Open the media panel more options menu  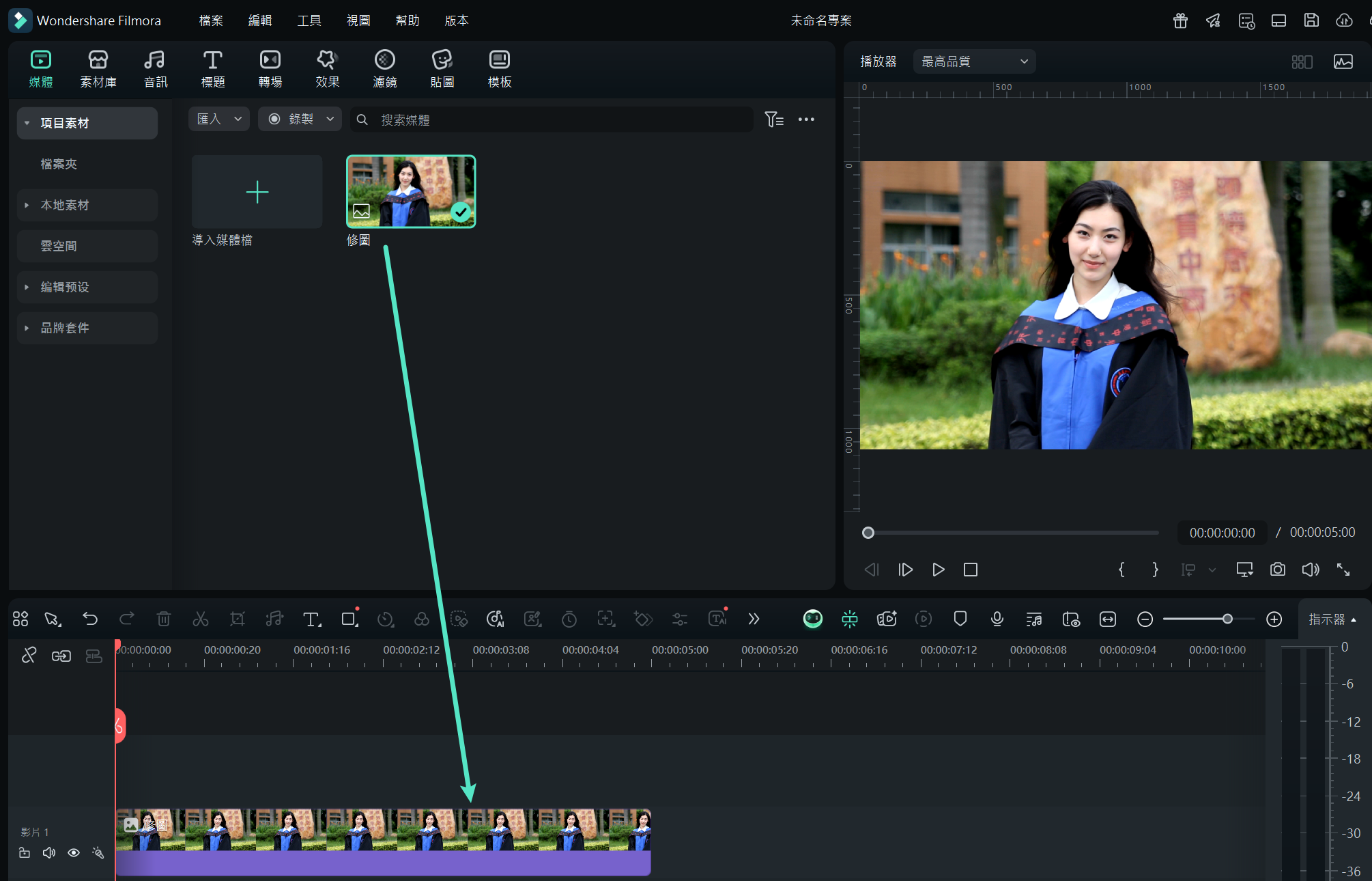tap(806, 120)
